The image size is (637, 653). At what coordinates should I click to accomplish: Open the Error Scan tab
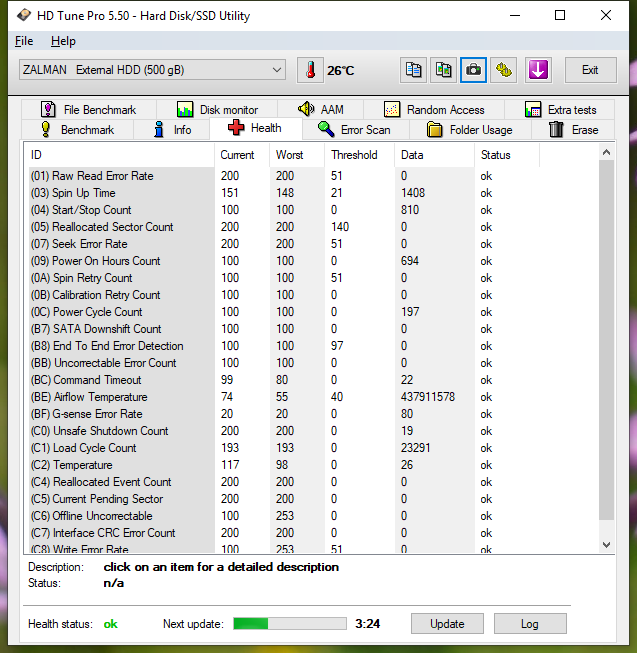(x=356, y=130)
